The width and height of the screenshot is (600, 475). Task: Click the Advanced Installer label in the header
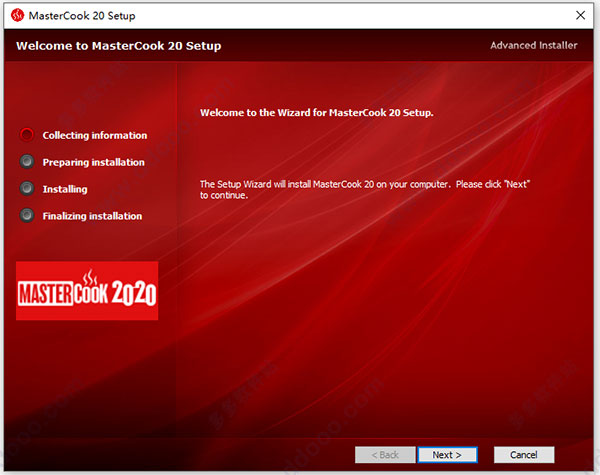tap(533, 46)
